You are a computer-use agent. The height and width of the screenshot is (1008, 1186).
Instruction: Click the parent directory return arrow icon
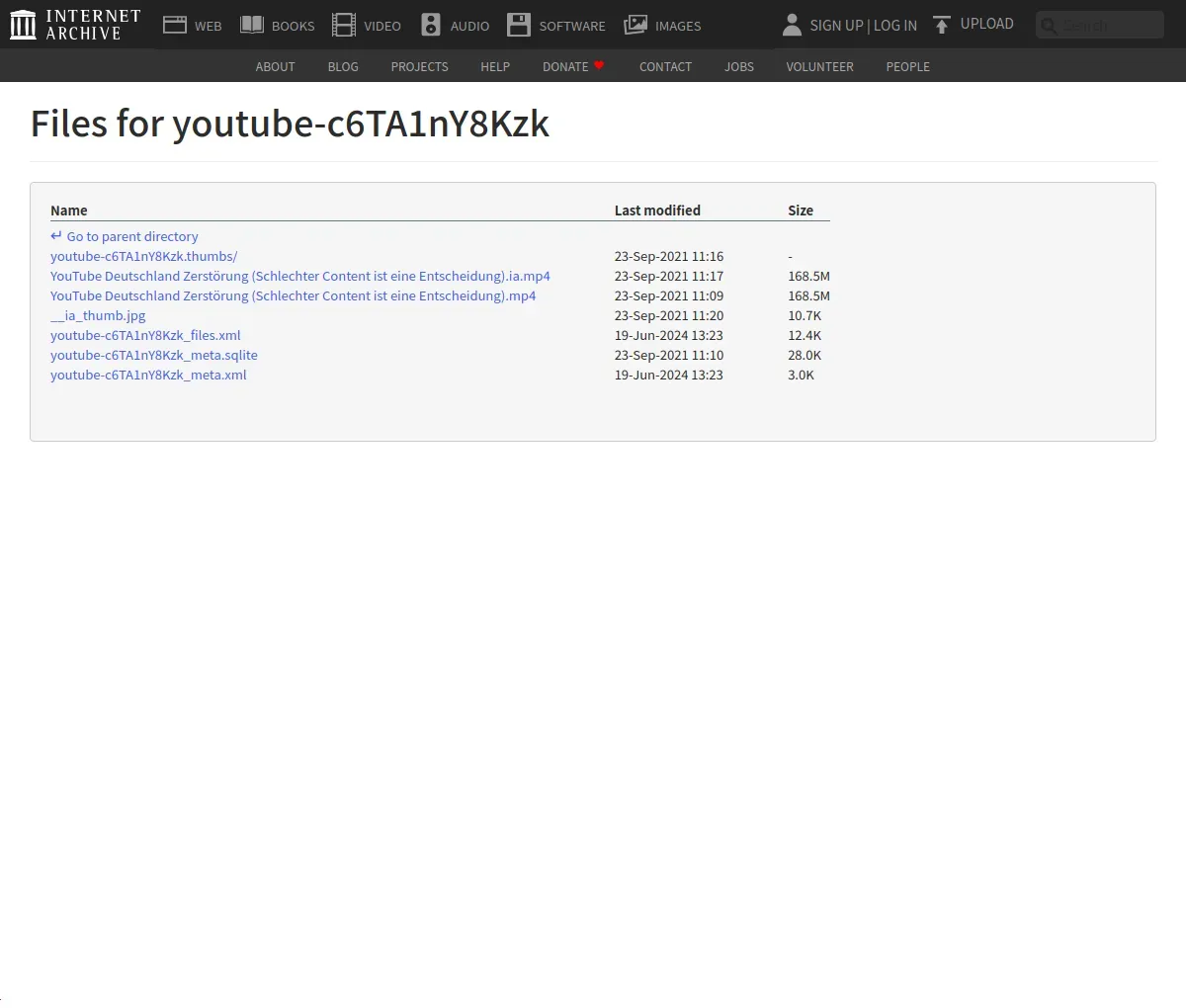click(x=56, y=236)
